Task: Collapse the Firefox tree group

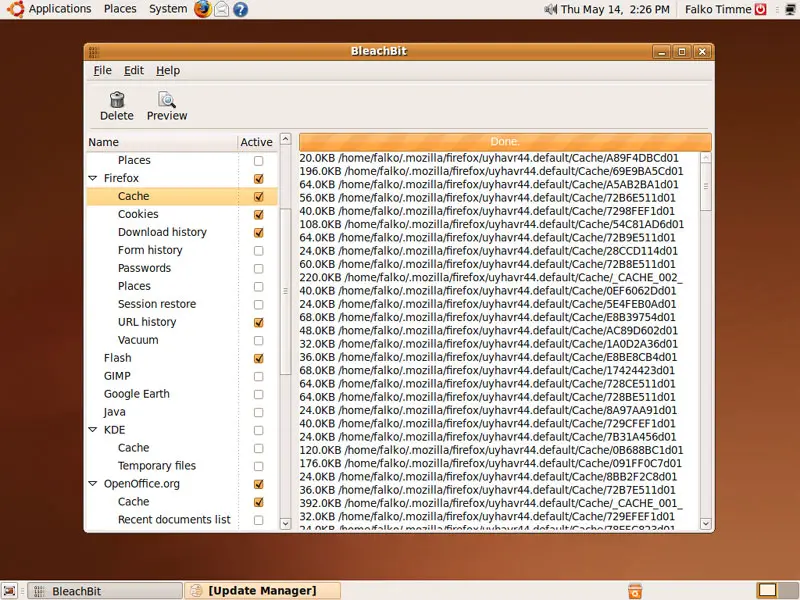Action: pyautogui.click(x=93, y=178)
